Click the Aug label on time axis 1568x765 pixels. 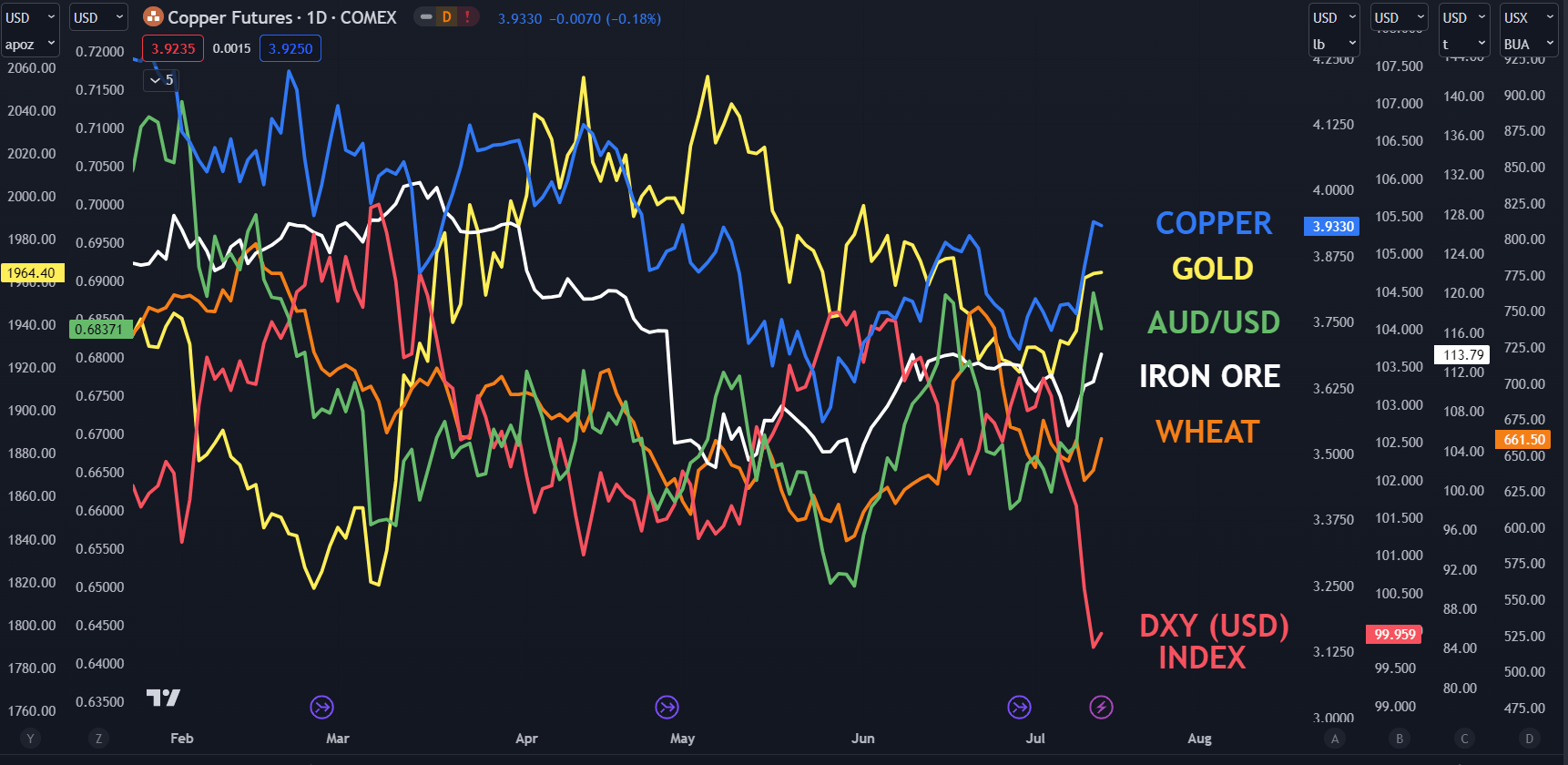[x=1199, y=739]
